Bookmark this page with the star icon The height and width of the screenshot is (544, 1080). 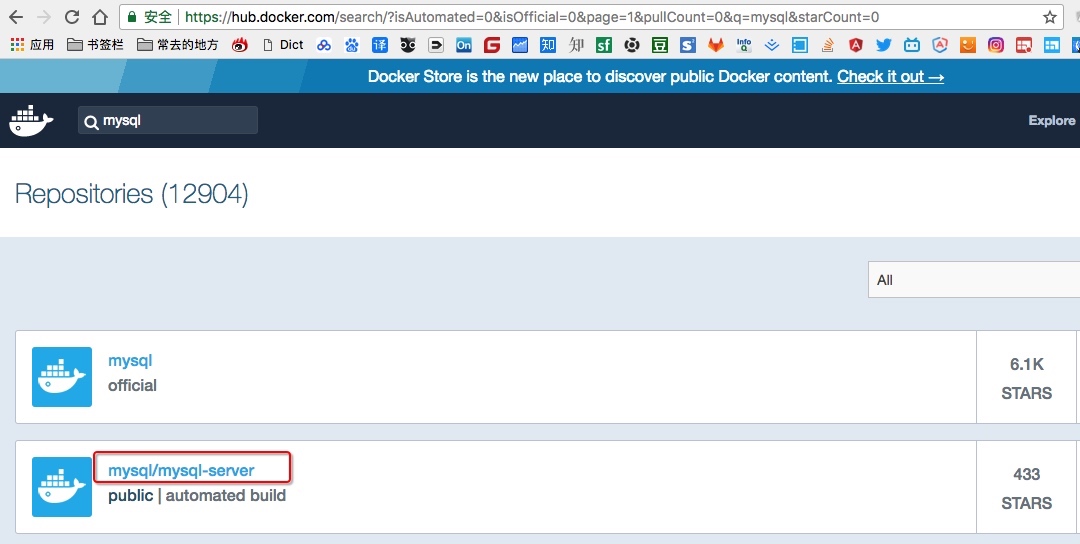click(1050, 17)
